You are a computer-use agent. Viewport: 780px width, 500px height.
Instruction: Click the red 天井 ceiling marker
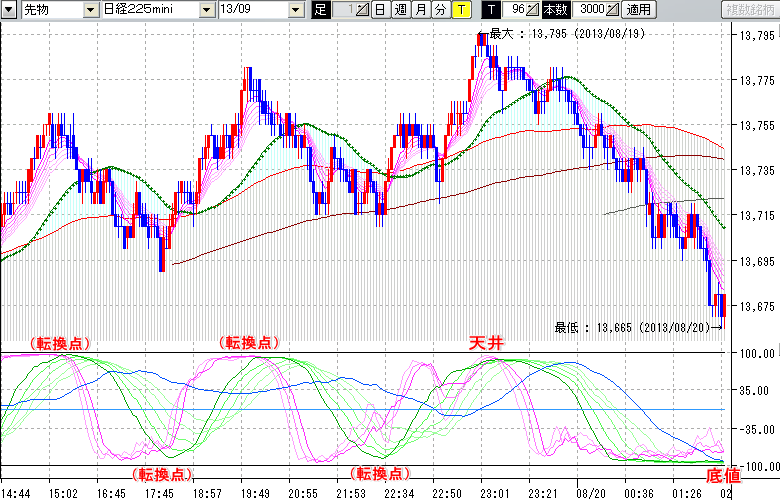(x=487, y=342)
